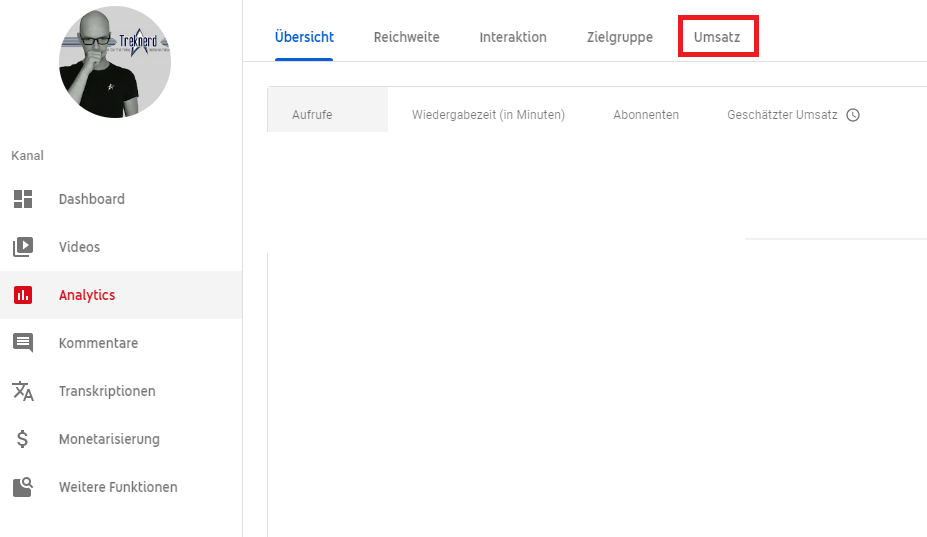
Task: Go to the Zielgruppe tab
Action: coord(620,37)
